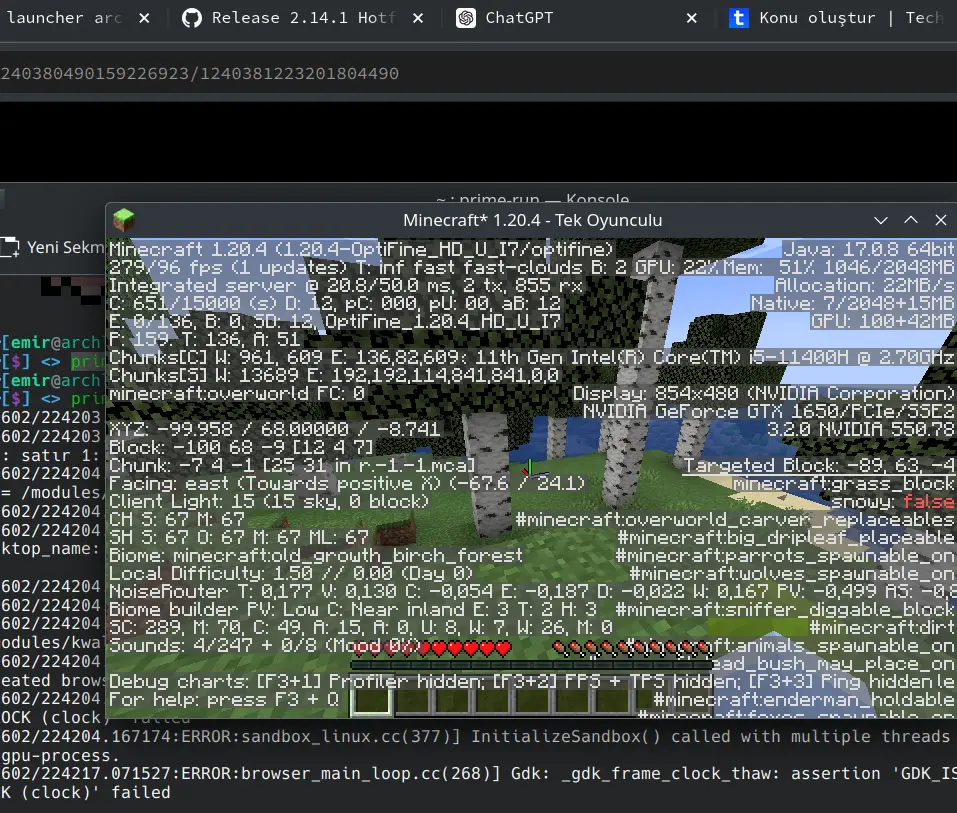
Task: Click the blue t favicon on the Konu oluştur tab
Action: coord(739,18)
